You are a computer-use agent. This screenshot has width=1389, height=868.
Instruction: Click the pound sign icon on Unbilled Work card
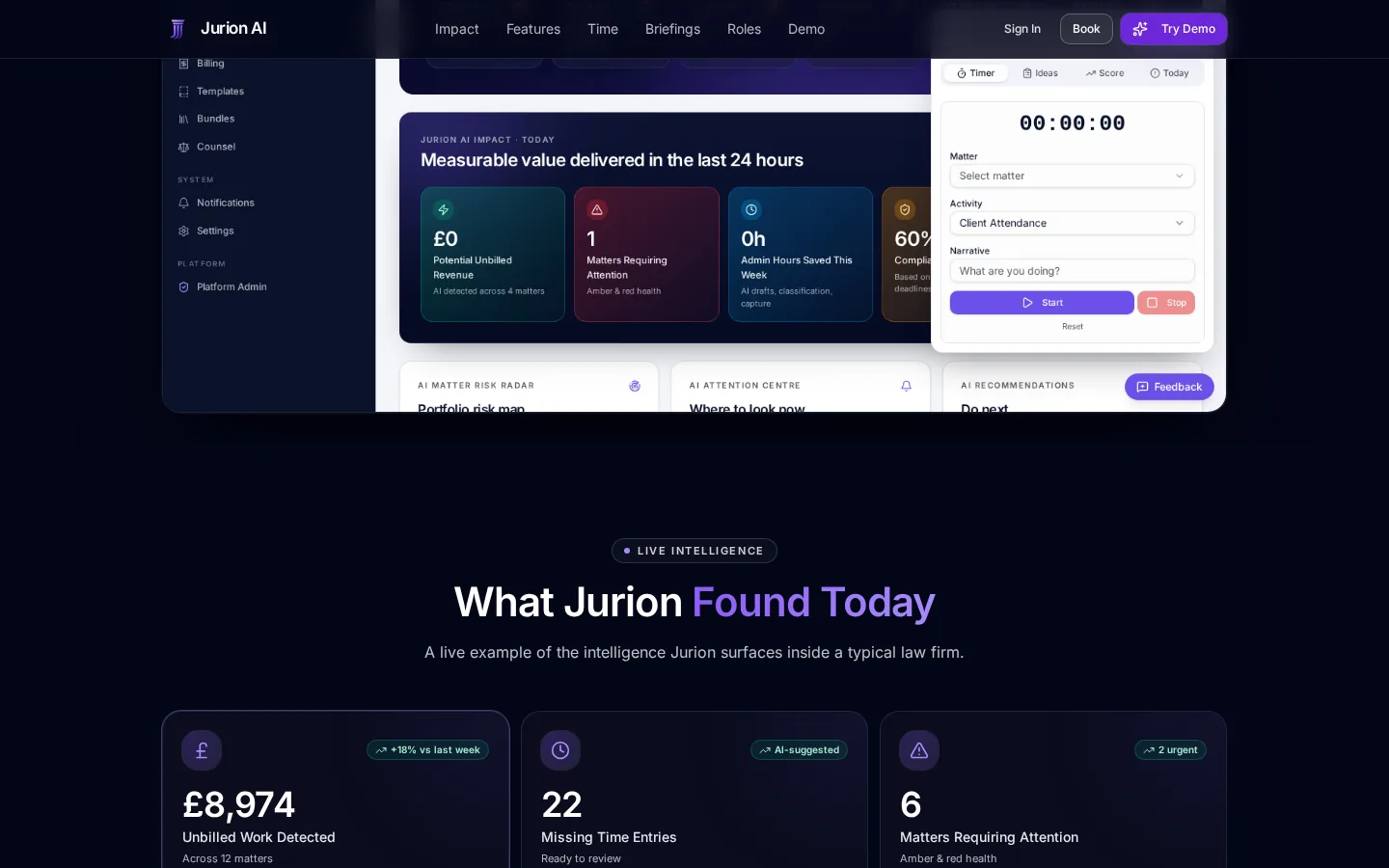point(202,750)
